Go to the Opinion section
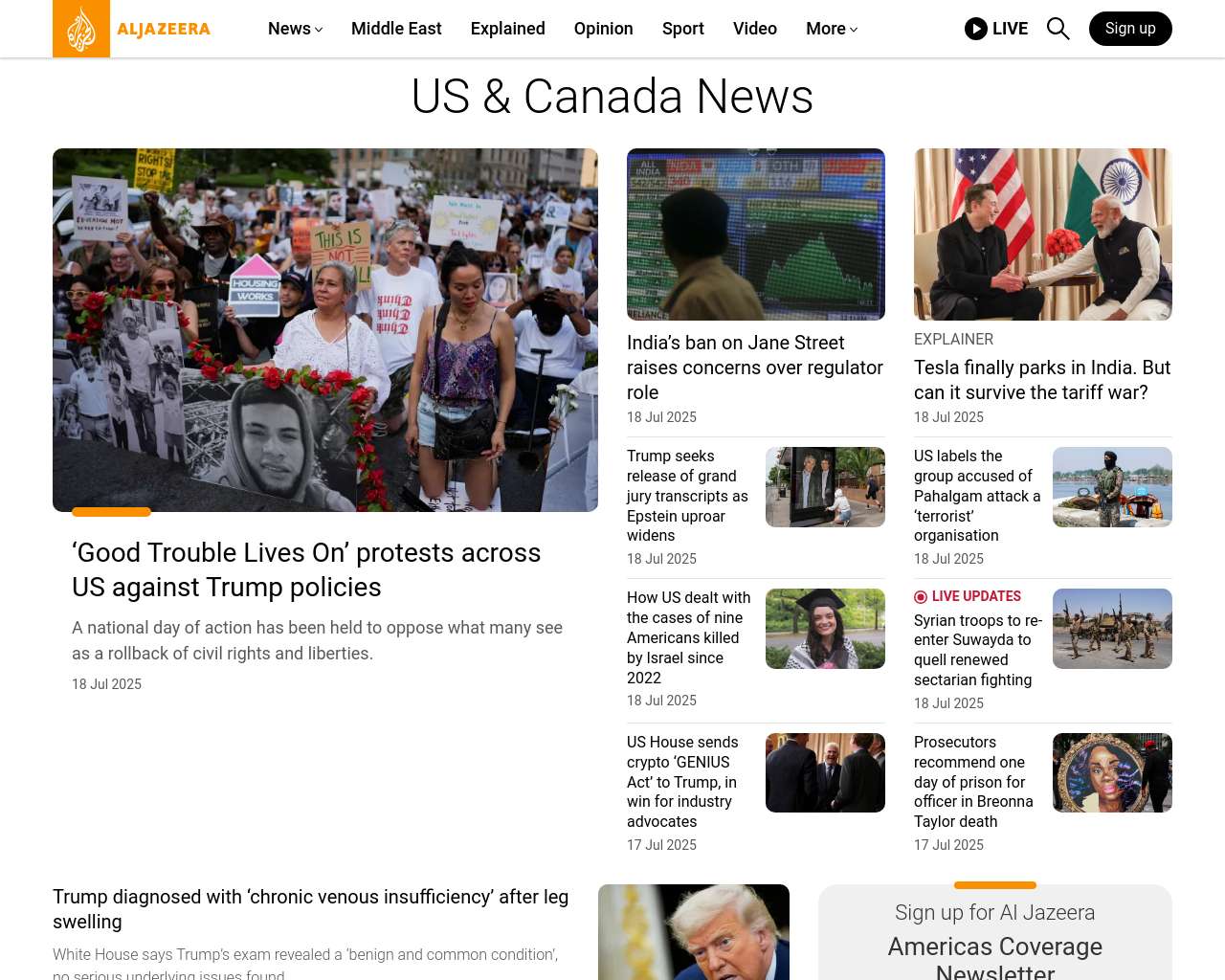 [604, 29]
